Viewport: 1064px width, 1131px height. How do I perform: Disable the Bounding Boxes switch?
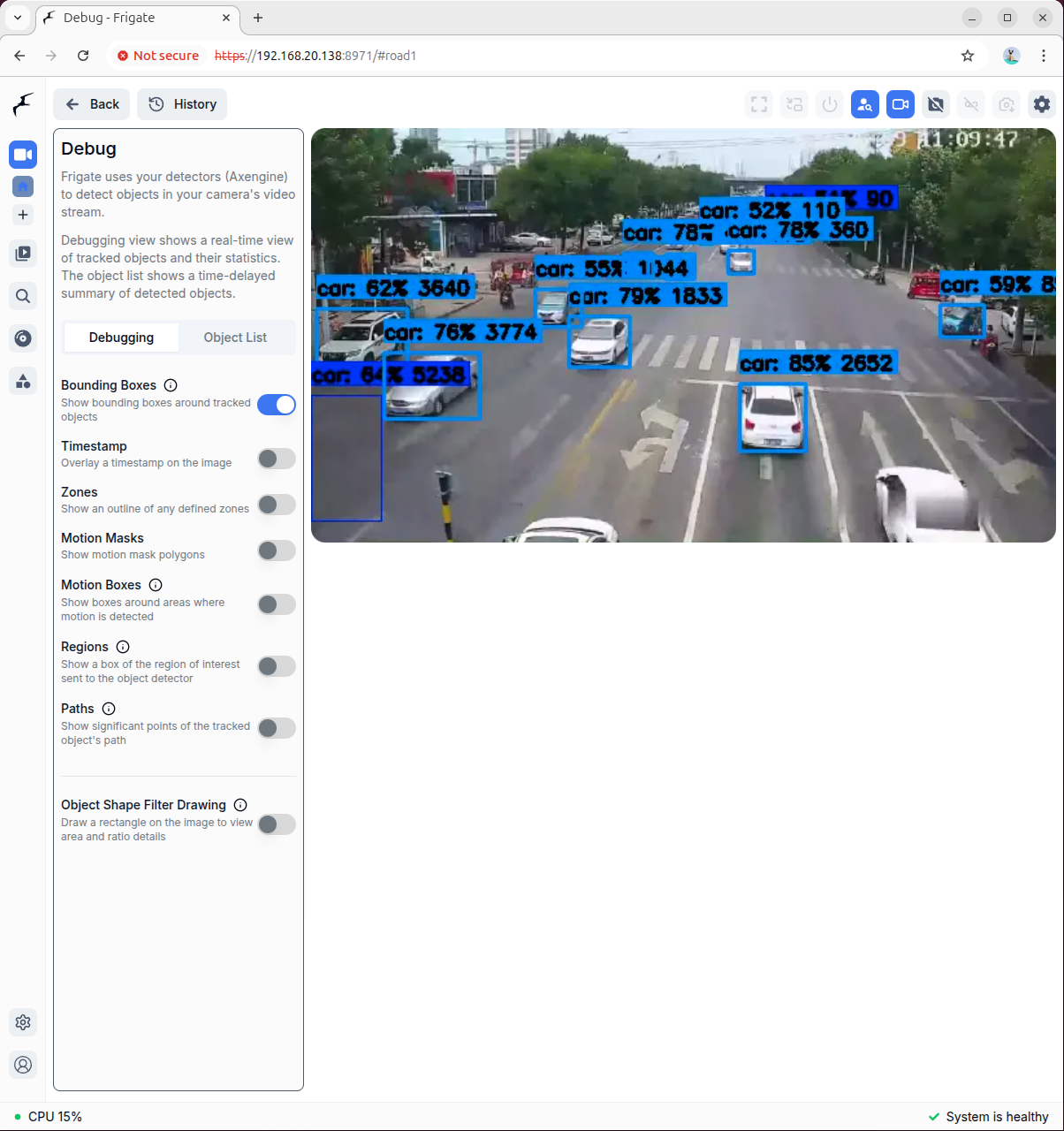pos(277,405)
